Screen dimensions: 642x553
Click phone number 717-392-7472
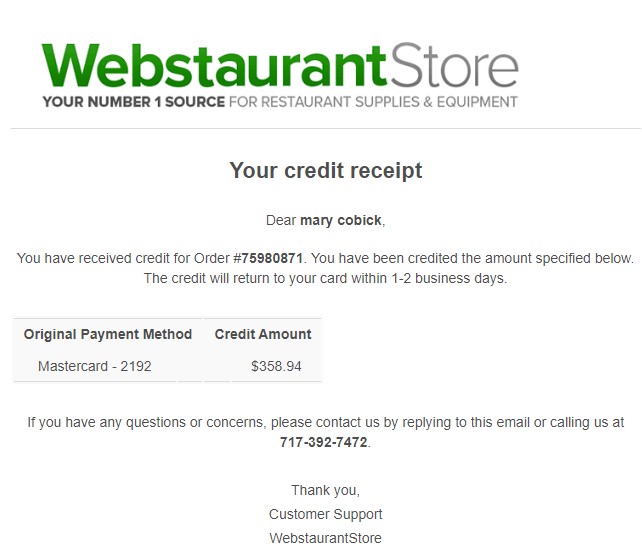pos(323,442)
